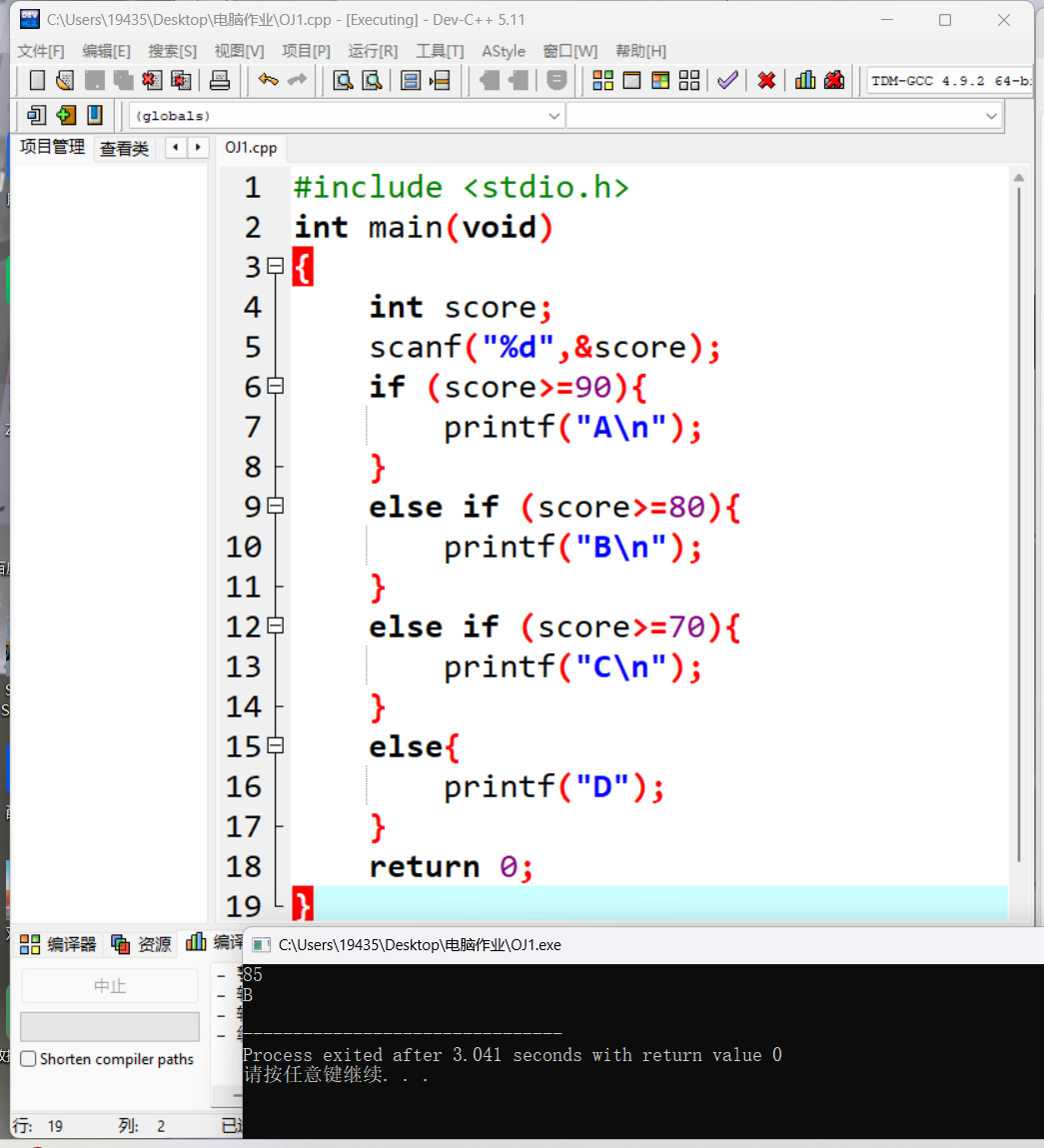
Task: Click the Delete Profiling Information icon
Action: (x=834, y=80)
